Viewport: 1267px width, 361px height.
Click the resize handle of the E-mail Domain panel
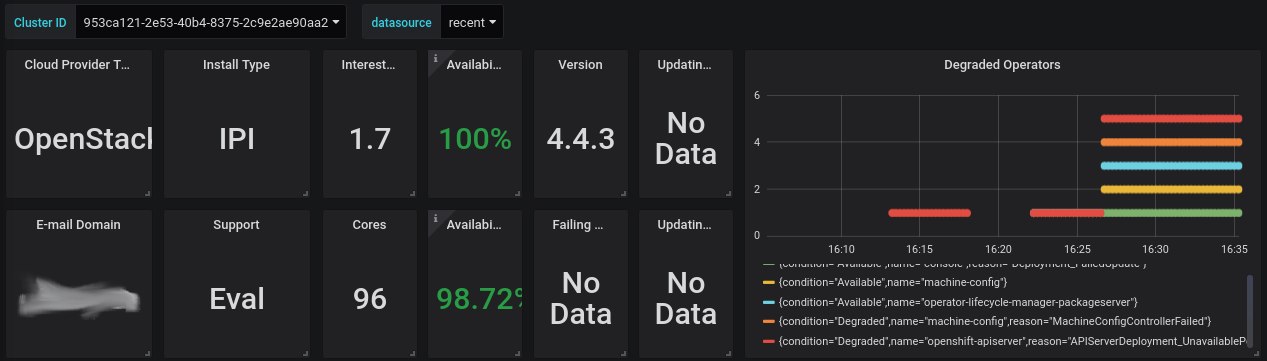147,353
